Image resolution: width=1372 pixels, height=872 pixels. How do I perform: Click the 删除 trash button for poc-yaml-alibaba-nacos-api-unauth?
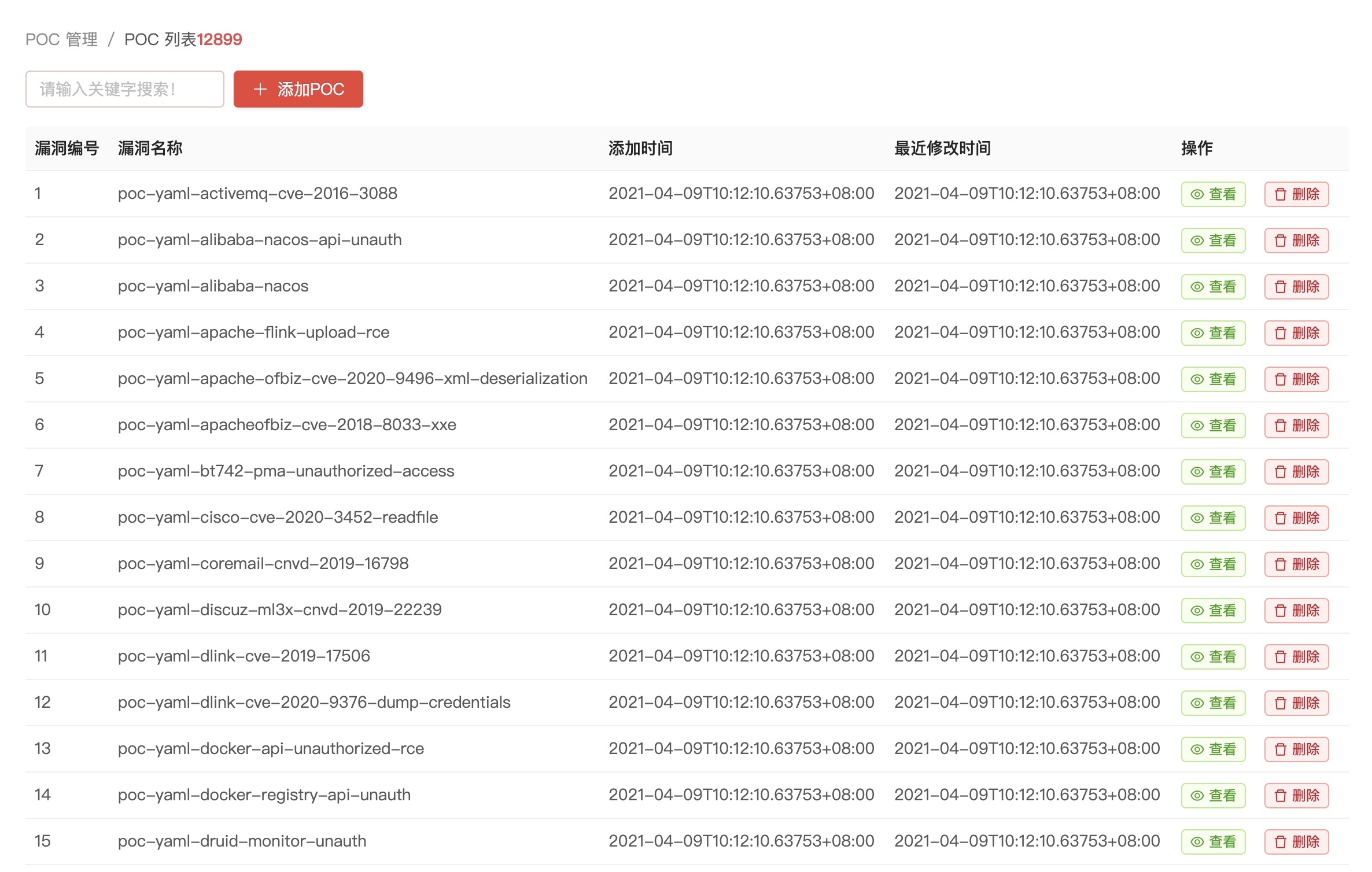(1296, 241)
